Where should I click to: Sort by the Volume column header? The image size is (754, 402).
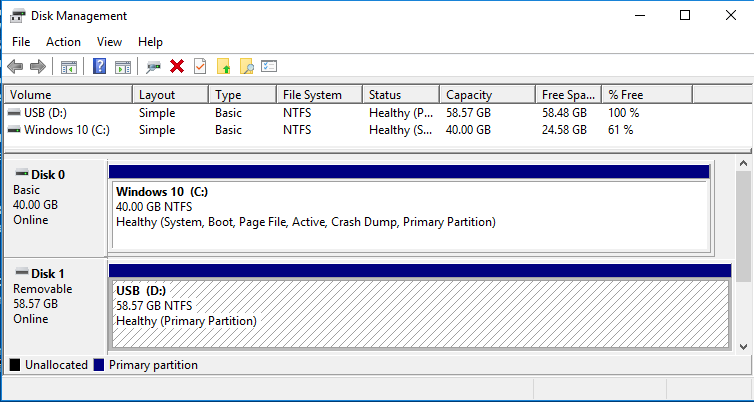(x=68, y=95)
